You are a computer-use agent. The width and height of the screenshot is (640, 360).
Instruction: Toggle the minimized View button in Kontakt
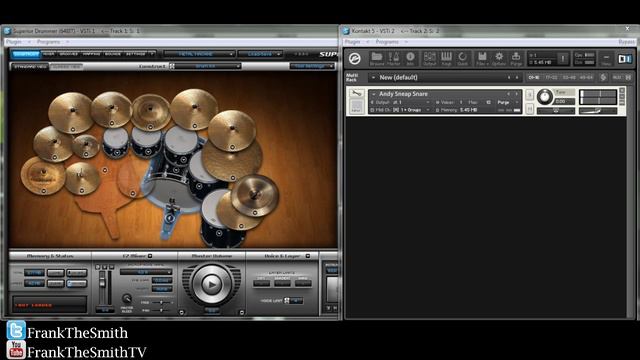coord(606,59)
